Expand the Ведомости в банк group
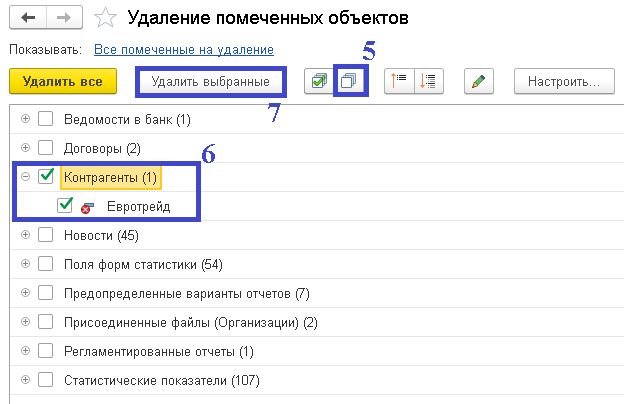The height and width of the screenshot is (404, 624). click(25, 119)
